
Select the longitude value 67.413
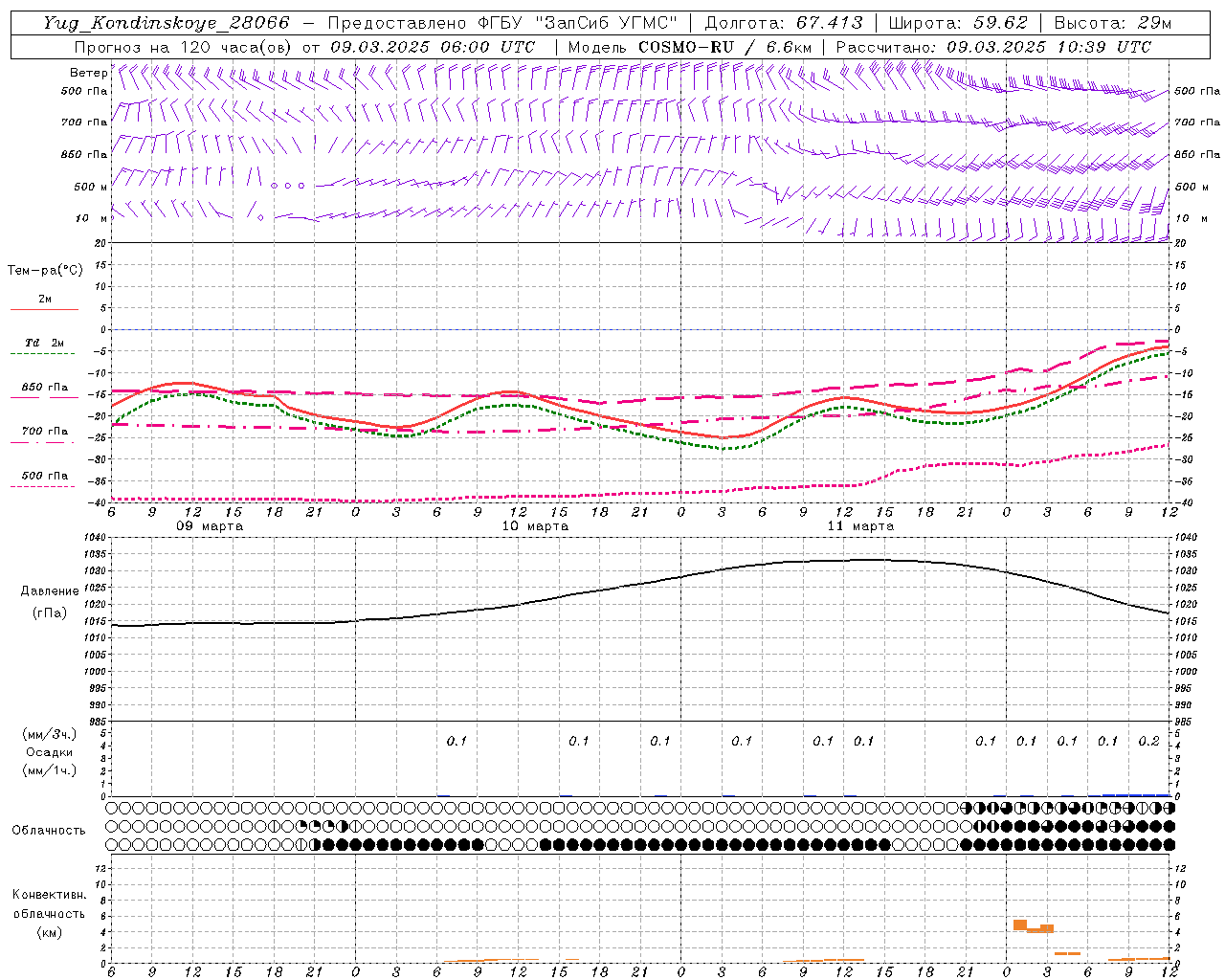coord(829,23)
